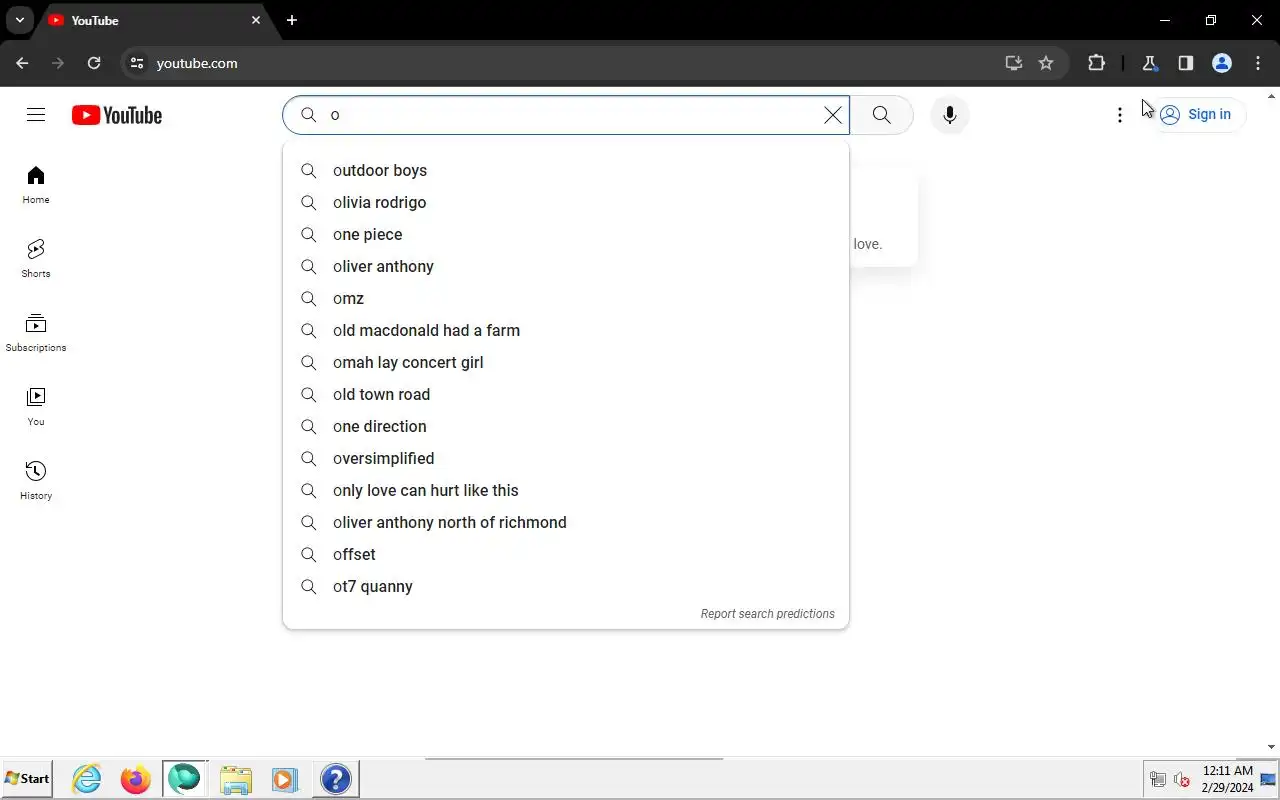
Task: Close the YouTube tab
Action: tap(256, 20)
